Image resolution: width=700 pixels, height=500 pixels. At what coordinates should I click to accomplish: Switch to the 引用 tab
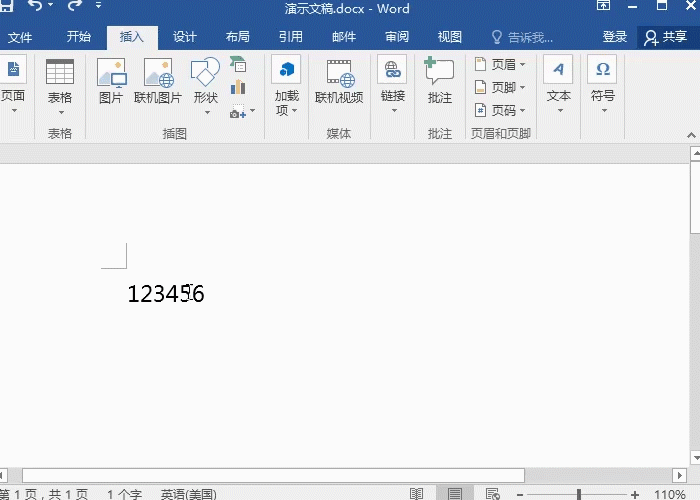pos(291,37)
